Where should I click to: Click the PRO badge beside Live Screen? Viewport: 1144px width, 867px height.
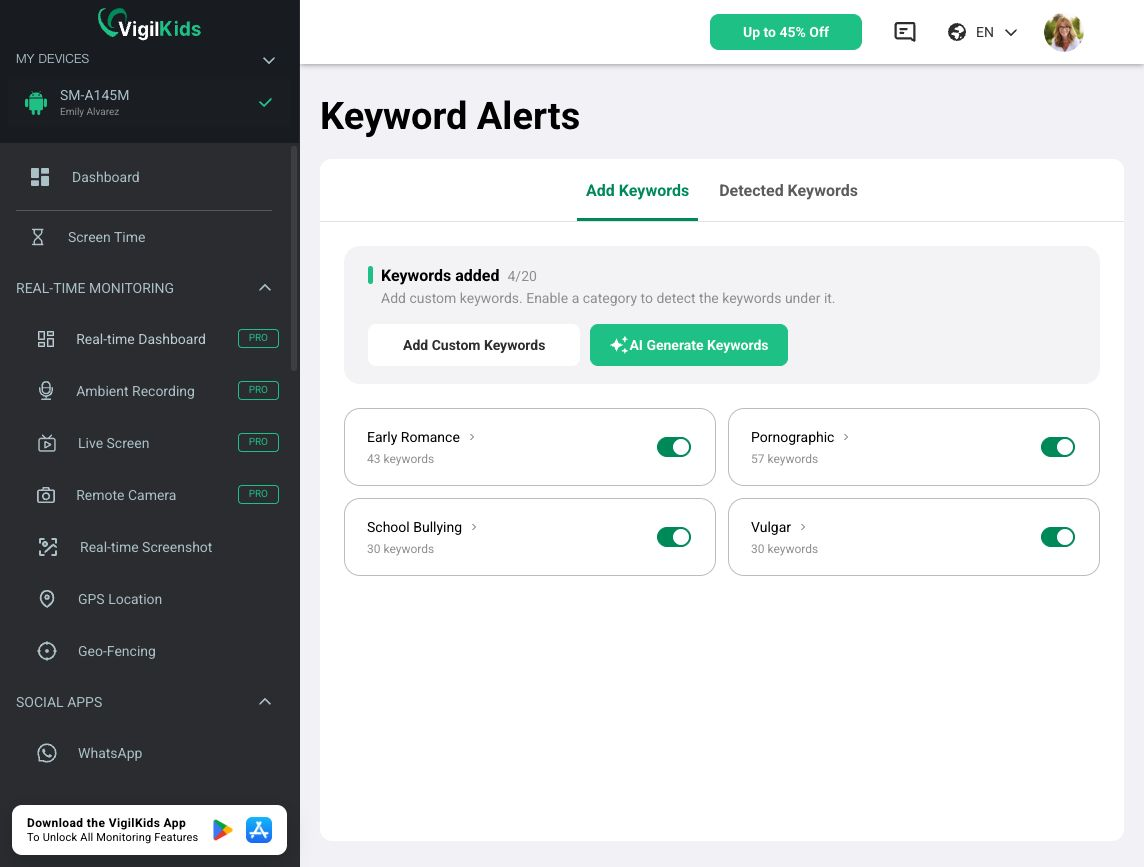(x=258, y=442)
